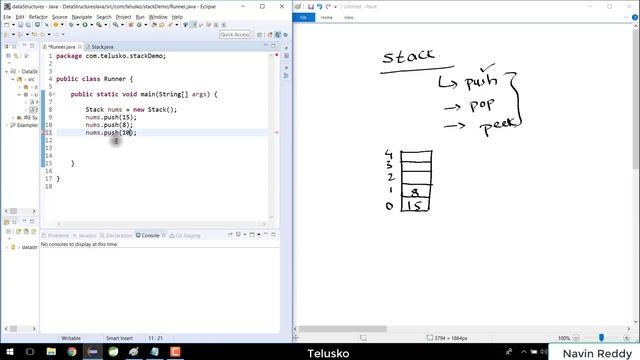This screenshot has width=640, height=360.
Task: Click the Undo icon in Paint title bar
Action: click(x=320, y=7)
